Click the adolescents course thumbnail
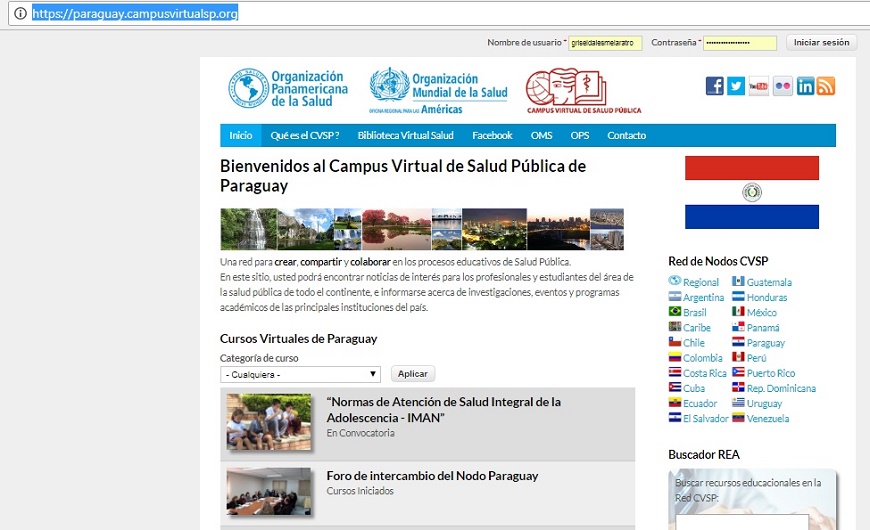The height and width of the screenshot is (530, 870). pos(269,422)
